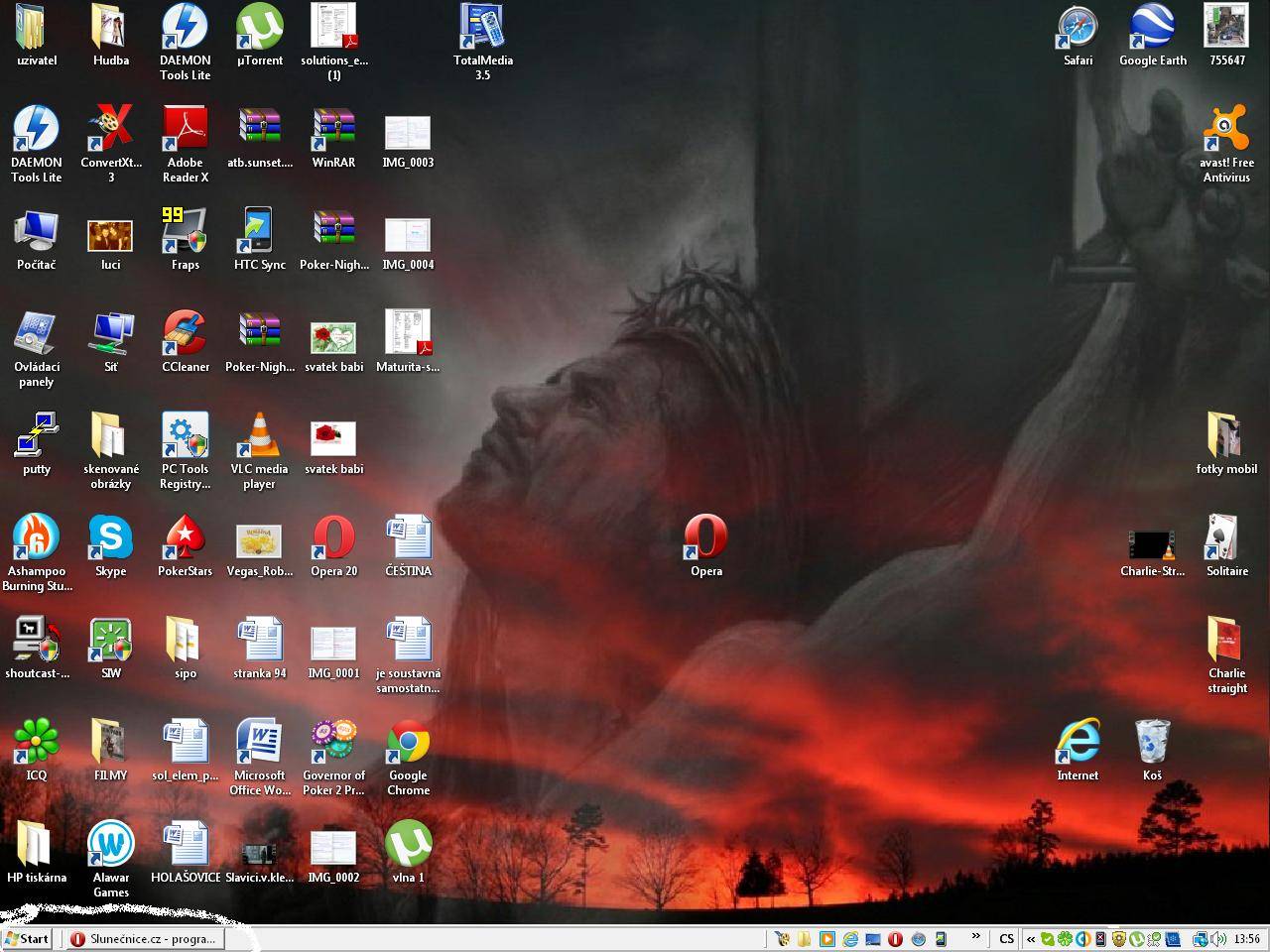
Task: Open Governor of Poker 2 shortcut
Action: (333, 757)
